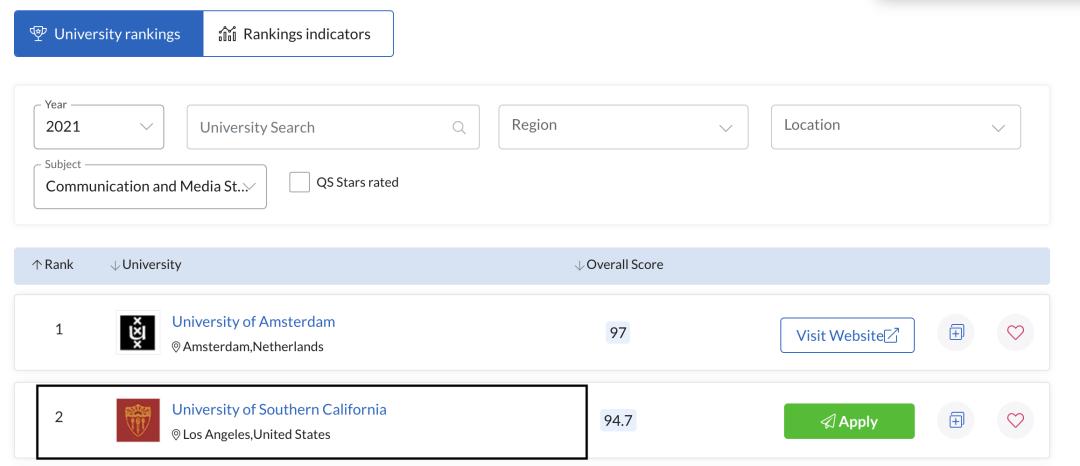Add University of Southern California to compare

coord(956,420)
